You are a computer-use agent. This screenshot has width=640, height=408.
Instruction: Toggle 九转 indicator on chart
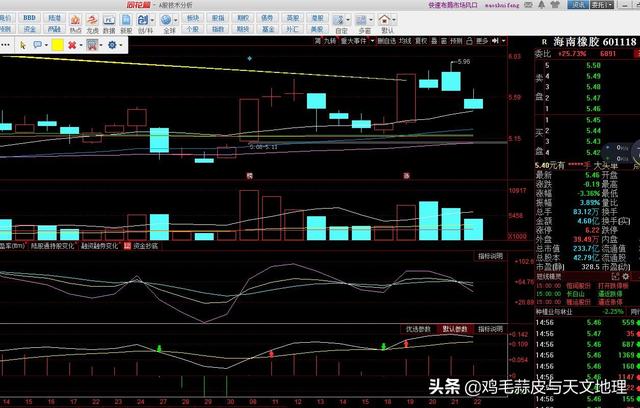click(330, 41)
